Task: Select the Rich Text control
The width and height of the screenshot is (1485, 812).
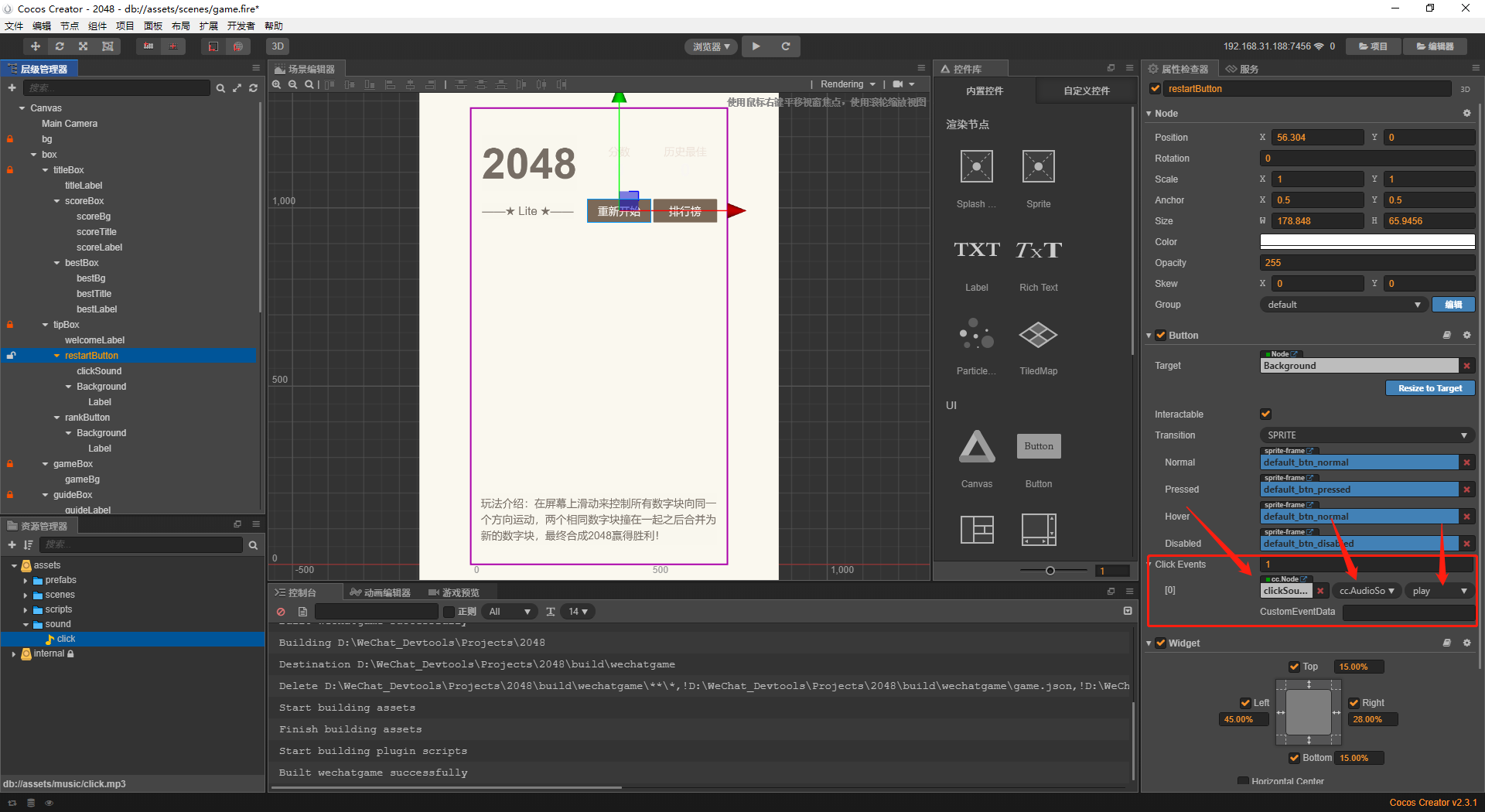Action: (x=1038, y=250)
